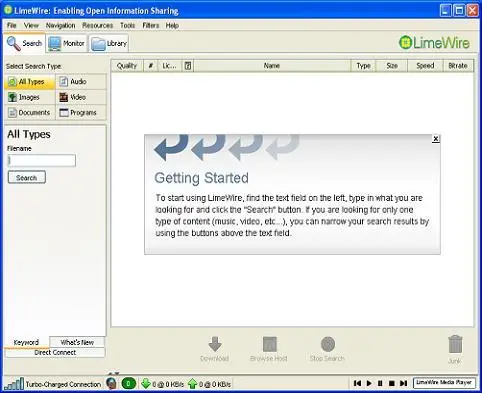
Task: Click the LimeWire logo
Action: pyautogui.click(x=434, y=43)
